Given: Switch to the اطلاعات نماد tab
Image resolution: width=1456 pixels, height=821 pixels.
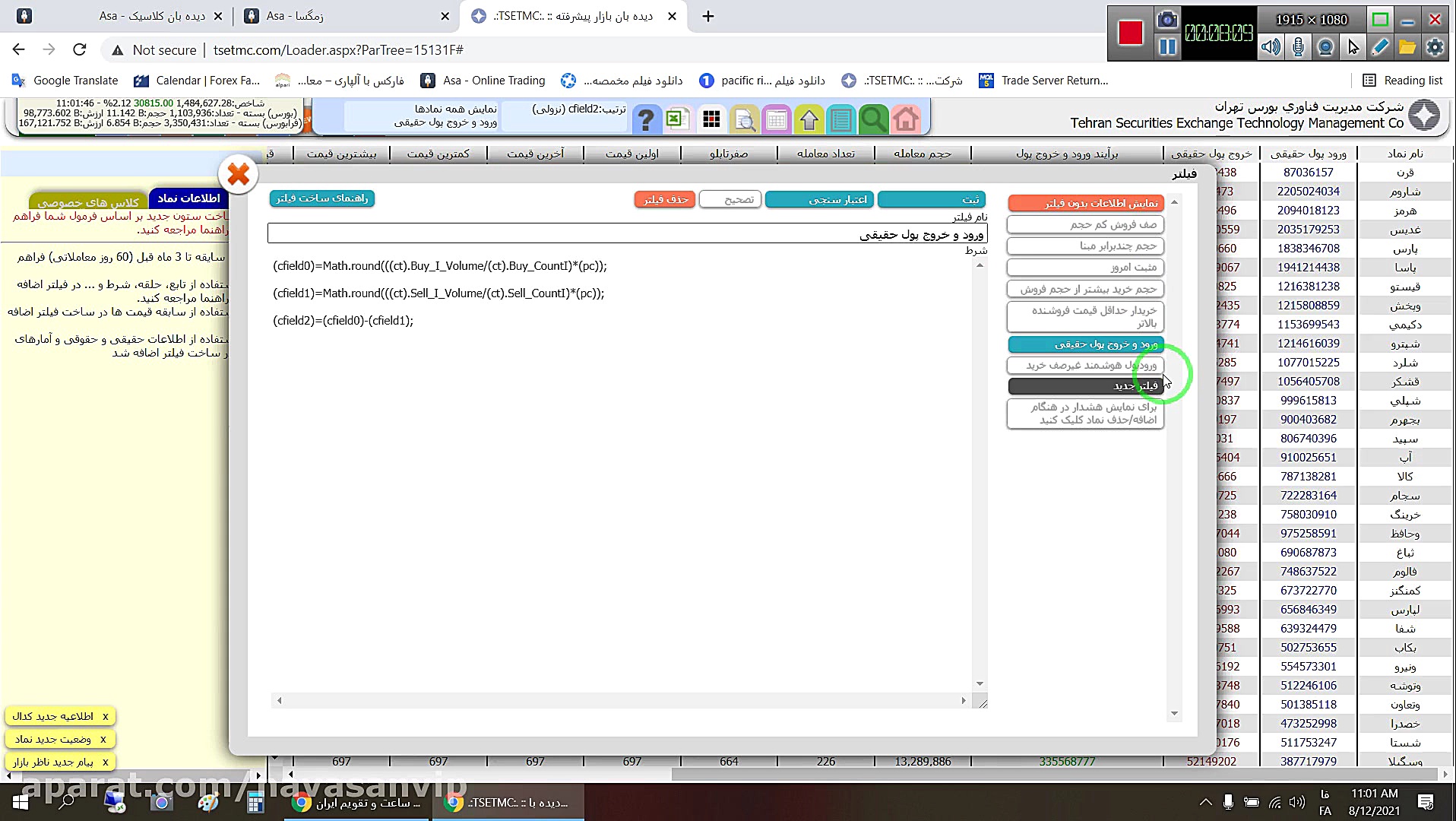Looking at the screenshot, I should coord(188,198).
